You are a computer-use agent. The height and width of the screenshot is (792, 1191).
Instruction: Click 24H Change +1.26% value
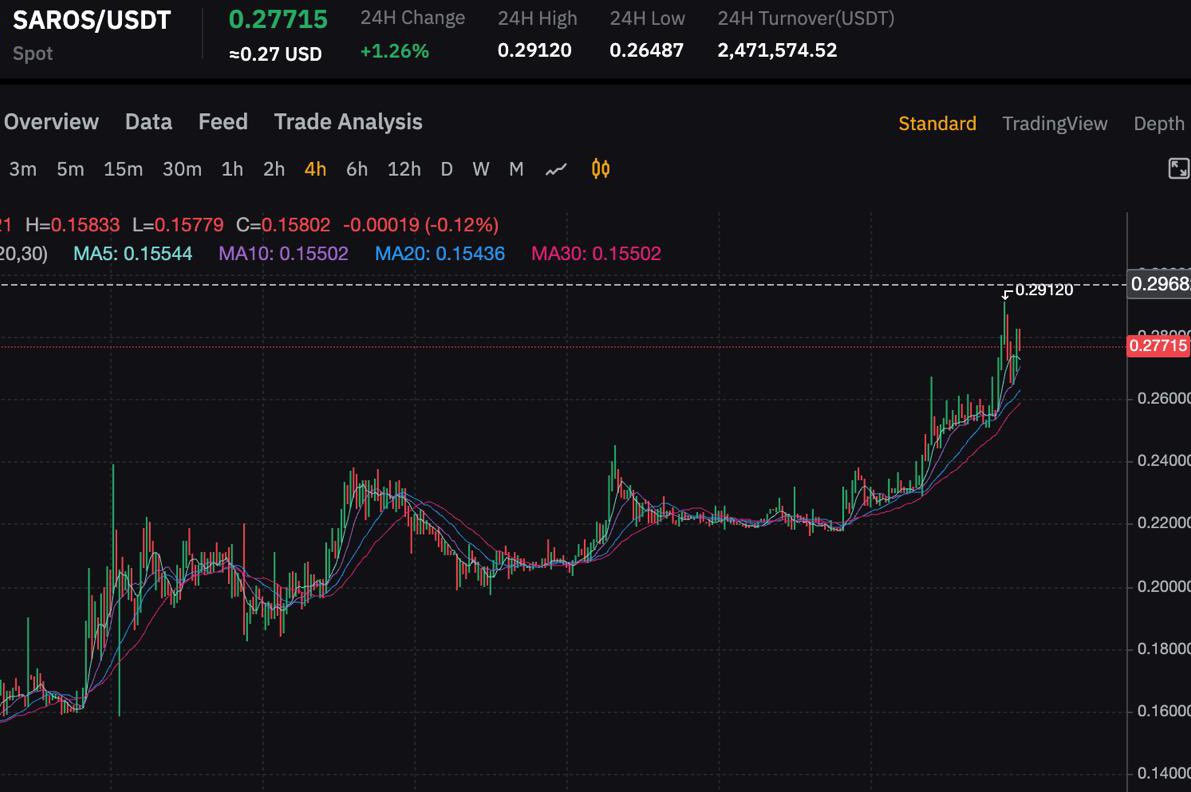tap(394, 51)
